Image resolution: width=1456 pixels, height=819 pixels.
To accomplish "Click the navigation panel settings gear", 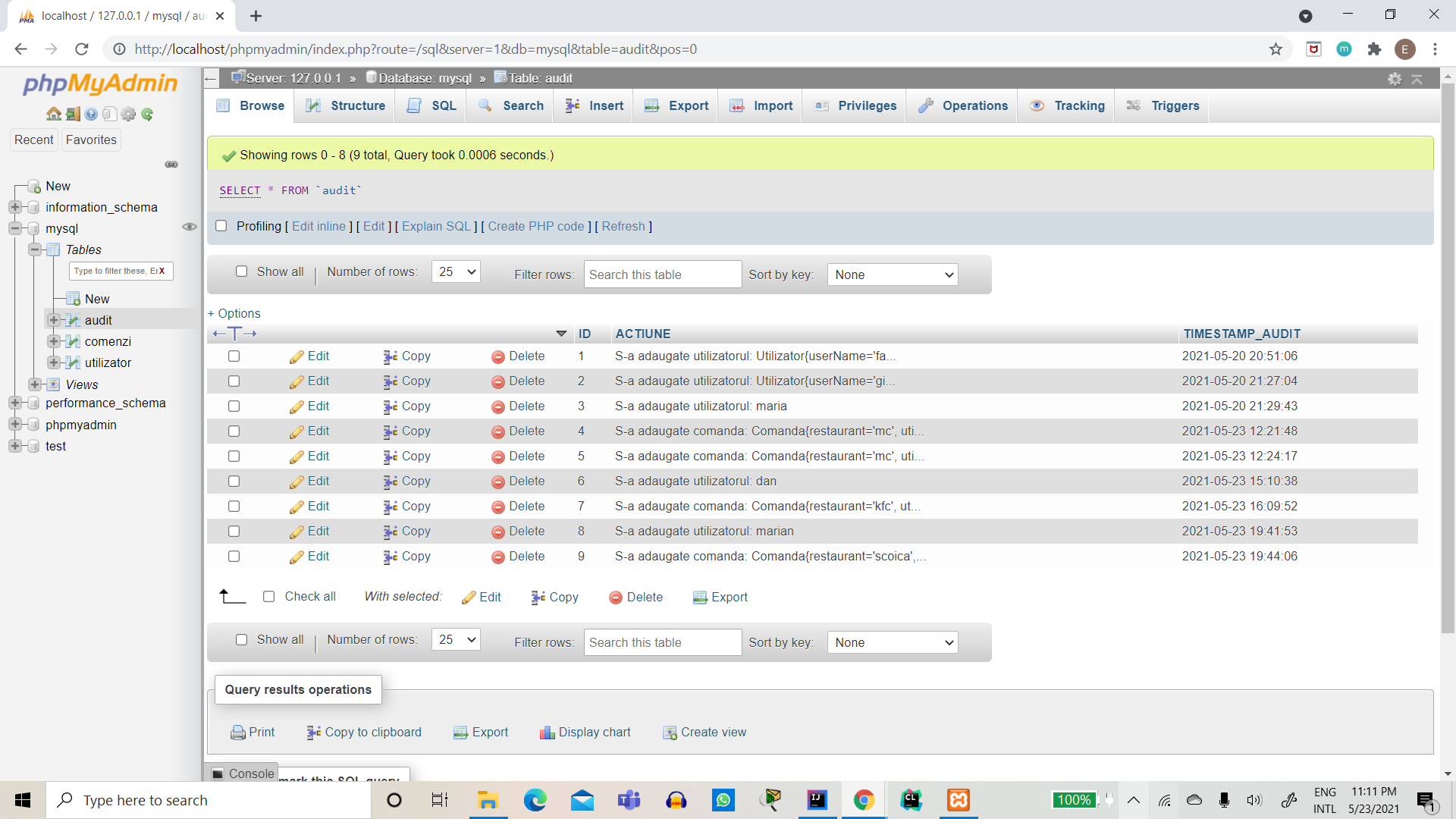I will 128,115.
